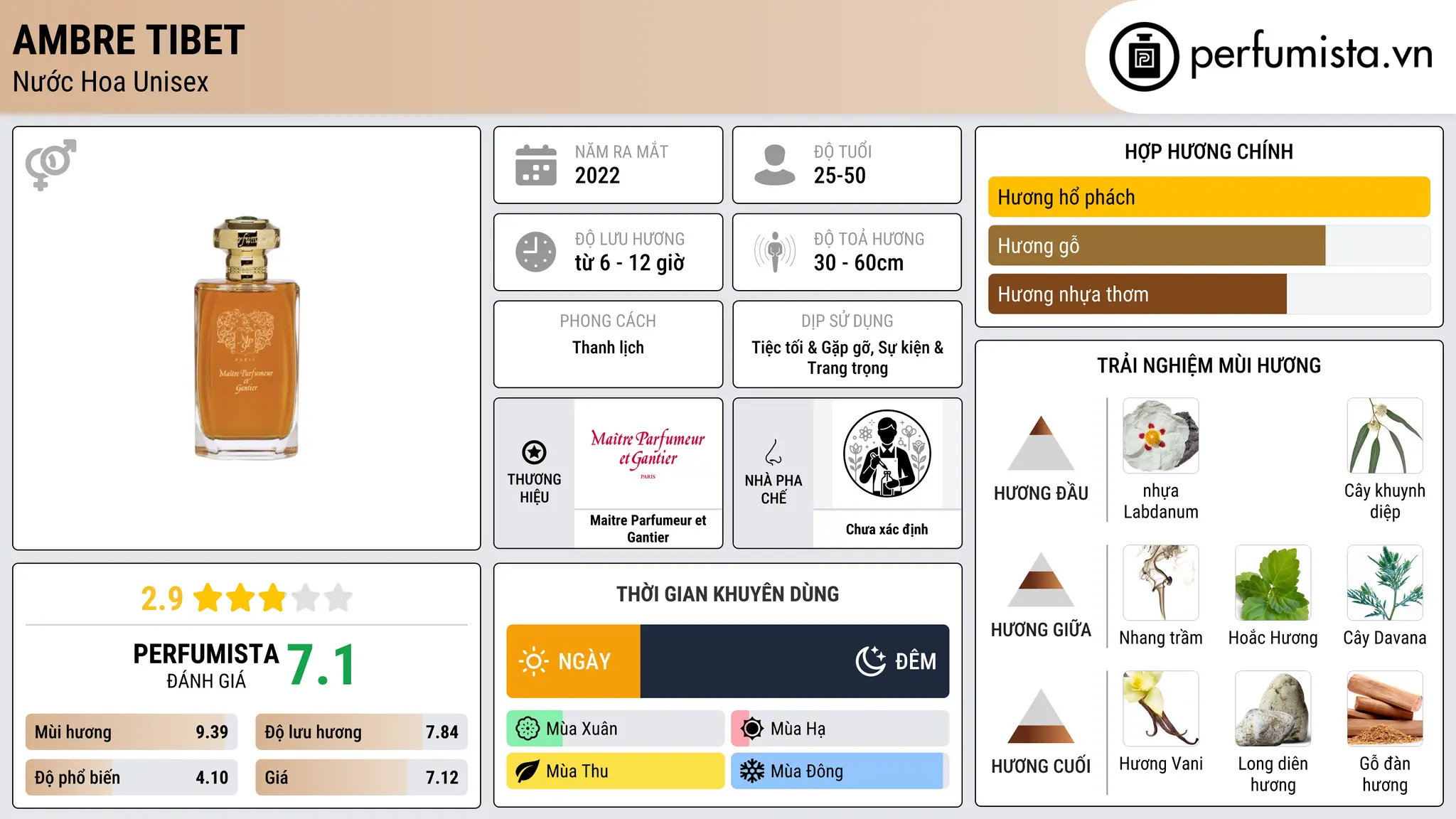Click the perfumer illustration in the circle

click(x=887, y=454)
